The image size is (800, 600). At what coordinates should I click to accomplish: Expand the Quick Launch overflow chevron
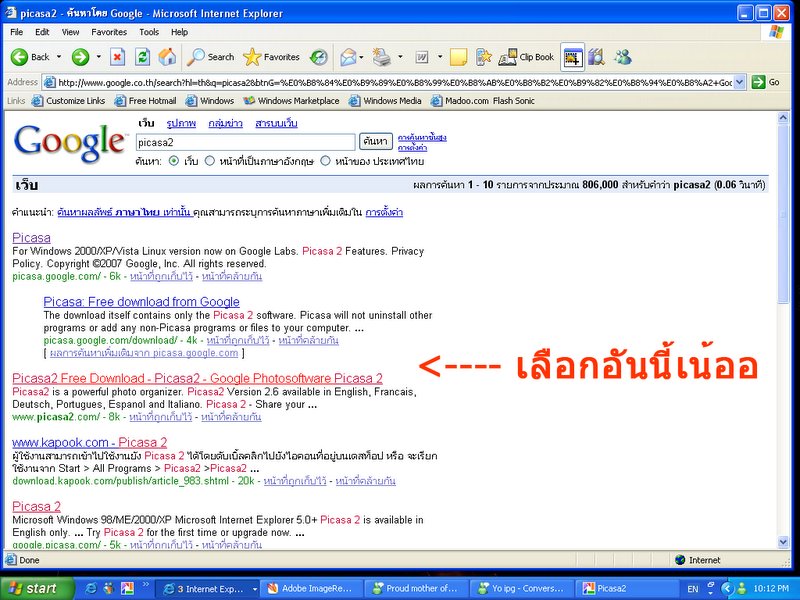145,585
